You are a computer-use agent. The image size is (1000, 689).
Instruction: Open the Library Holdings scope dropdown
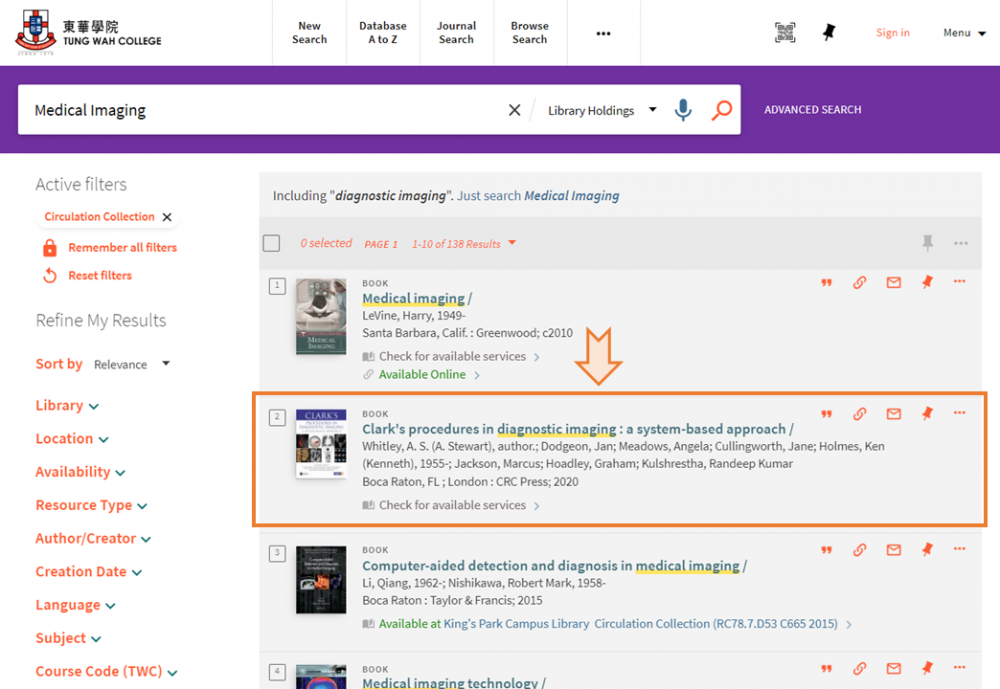(x=602, y=110)
